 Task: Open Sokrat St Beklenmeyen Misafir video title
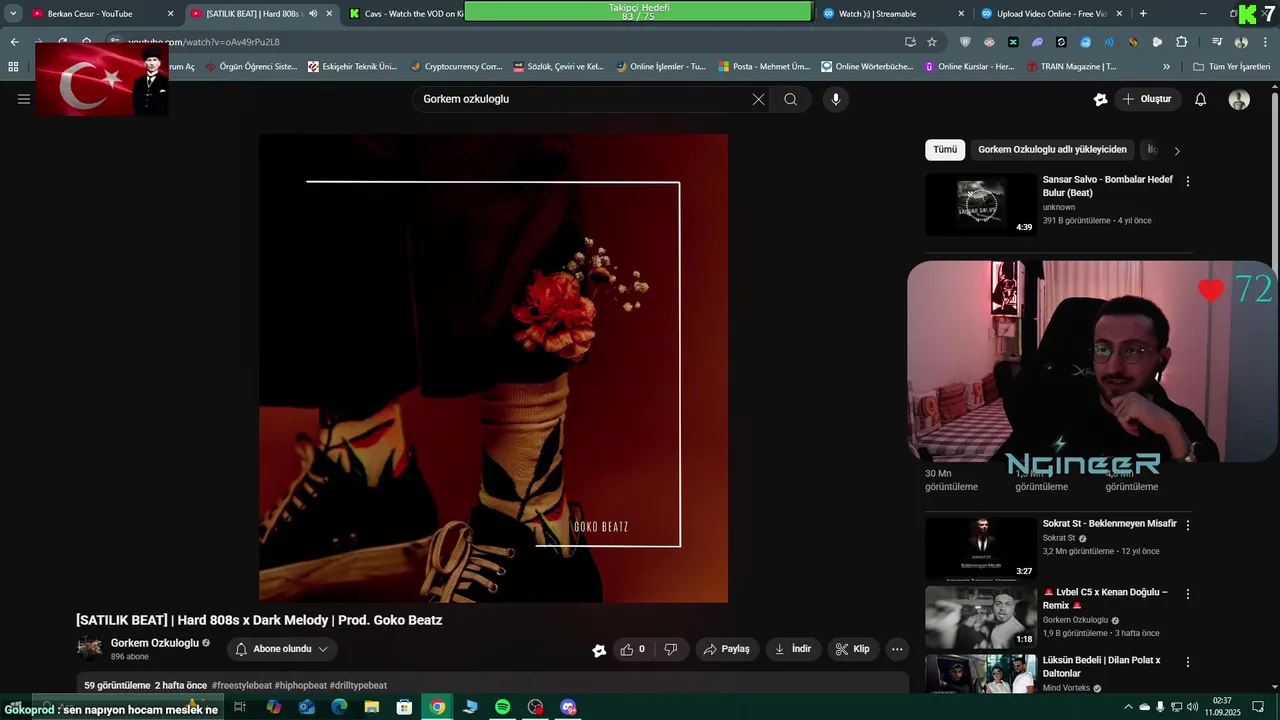[1110, 524]
